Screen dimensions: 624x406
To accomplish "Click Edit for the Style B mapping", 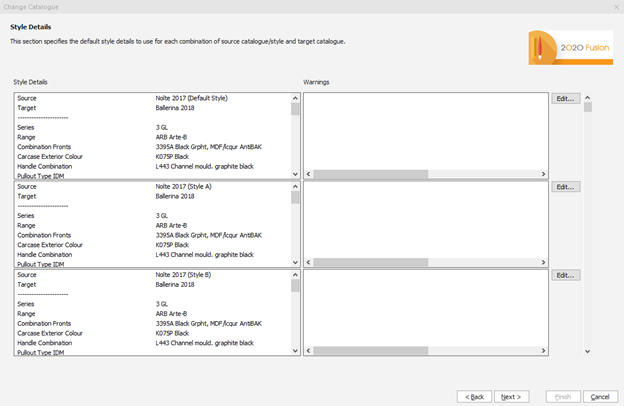I will pos(566,275).
